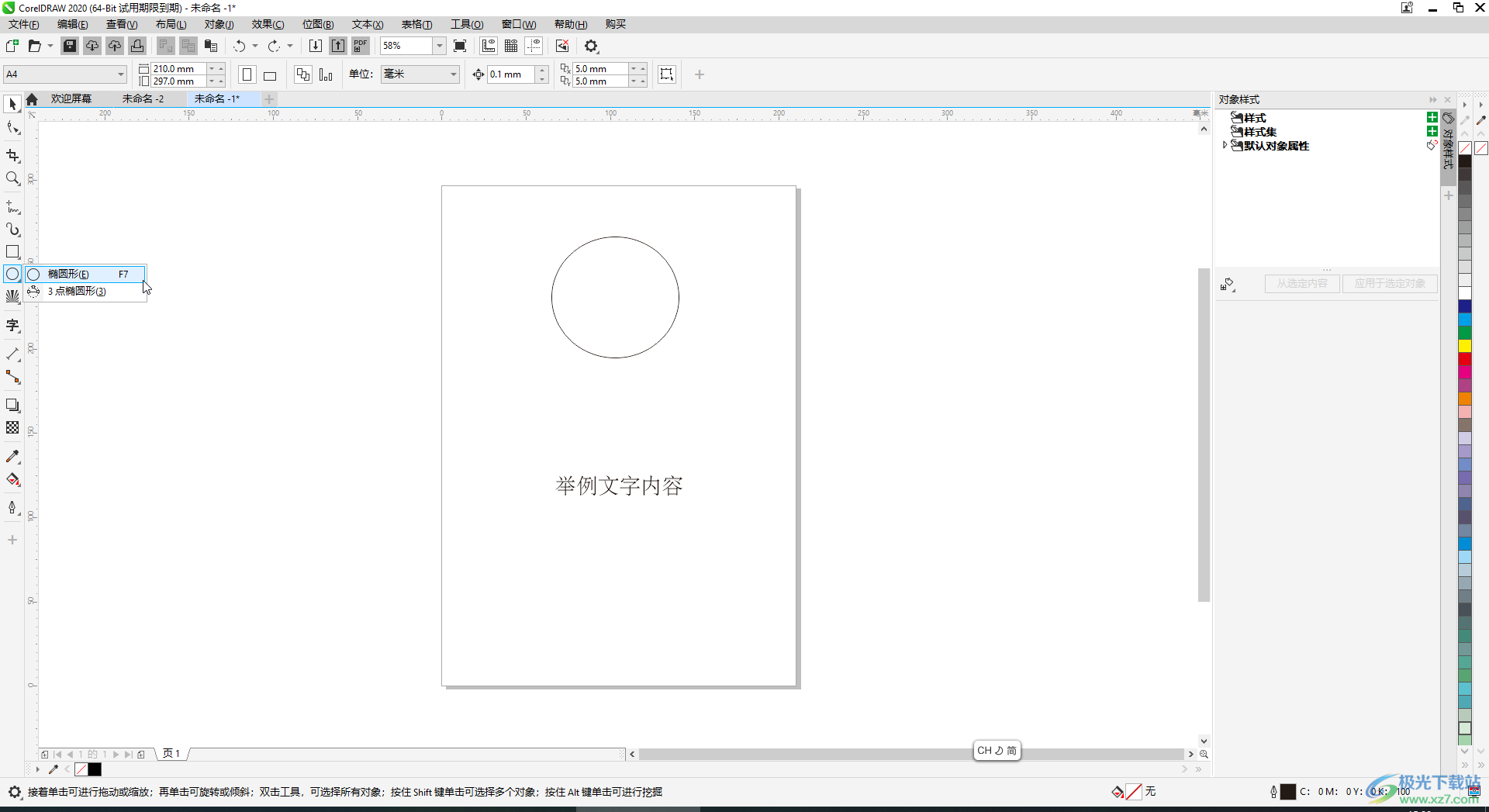The height and width of the screenshot is (812, 1489).
Task: Click the green plus beside 样式集
Action: tap(1432, 131)
